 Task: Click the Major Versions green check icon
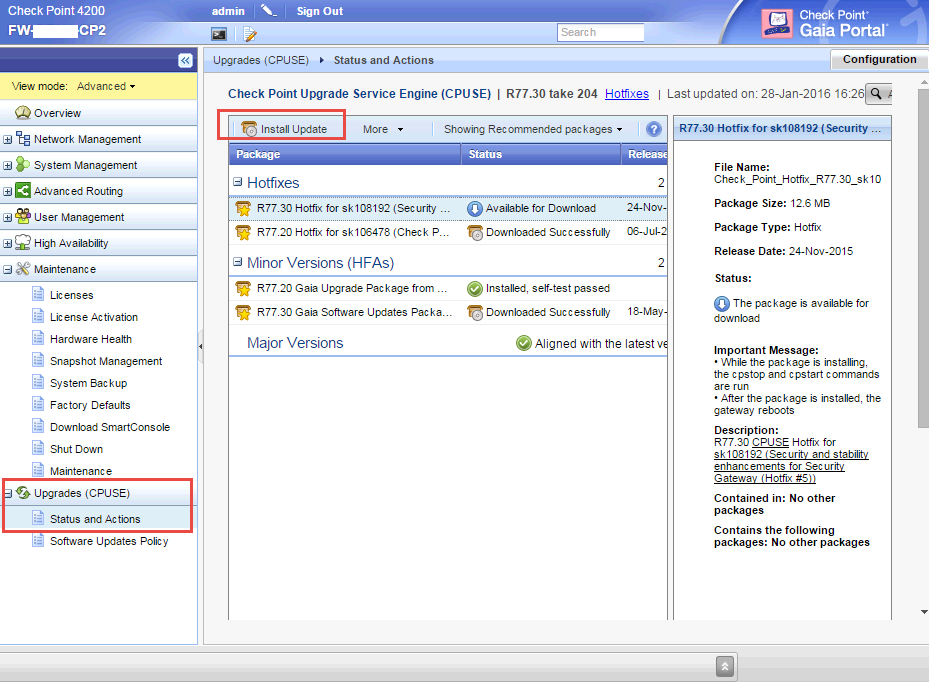tap(524, 343)
